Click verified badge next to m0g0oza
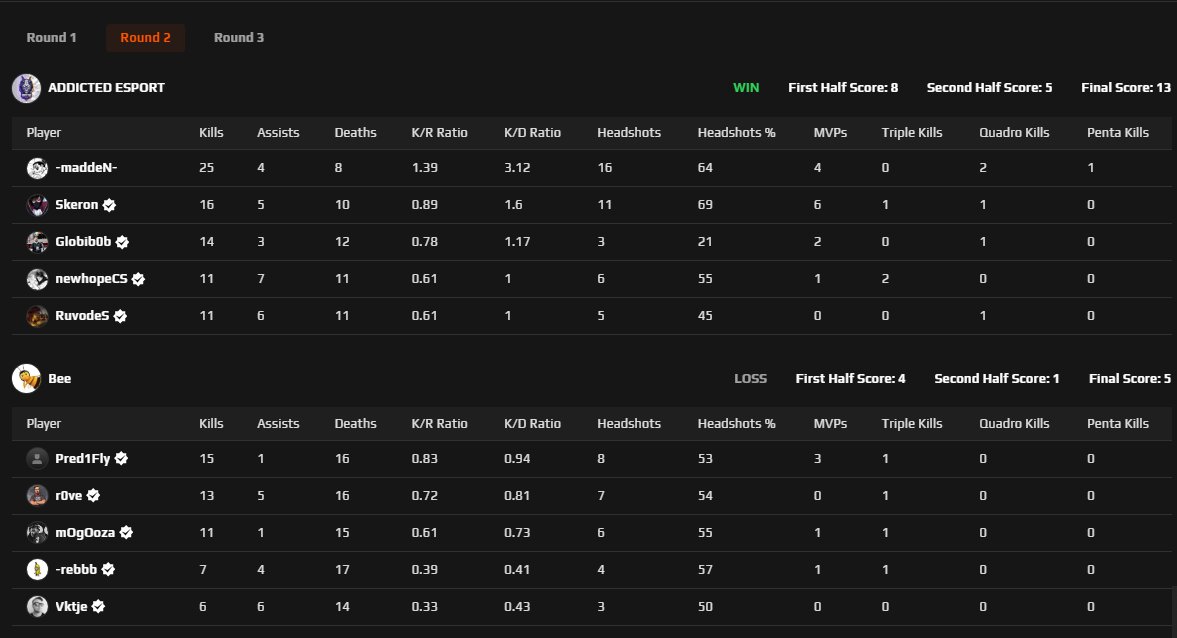1177x638 pixels. click(126, 532)
